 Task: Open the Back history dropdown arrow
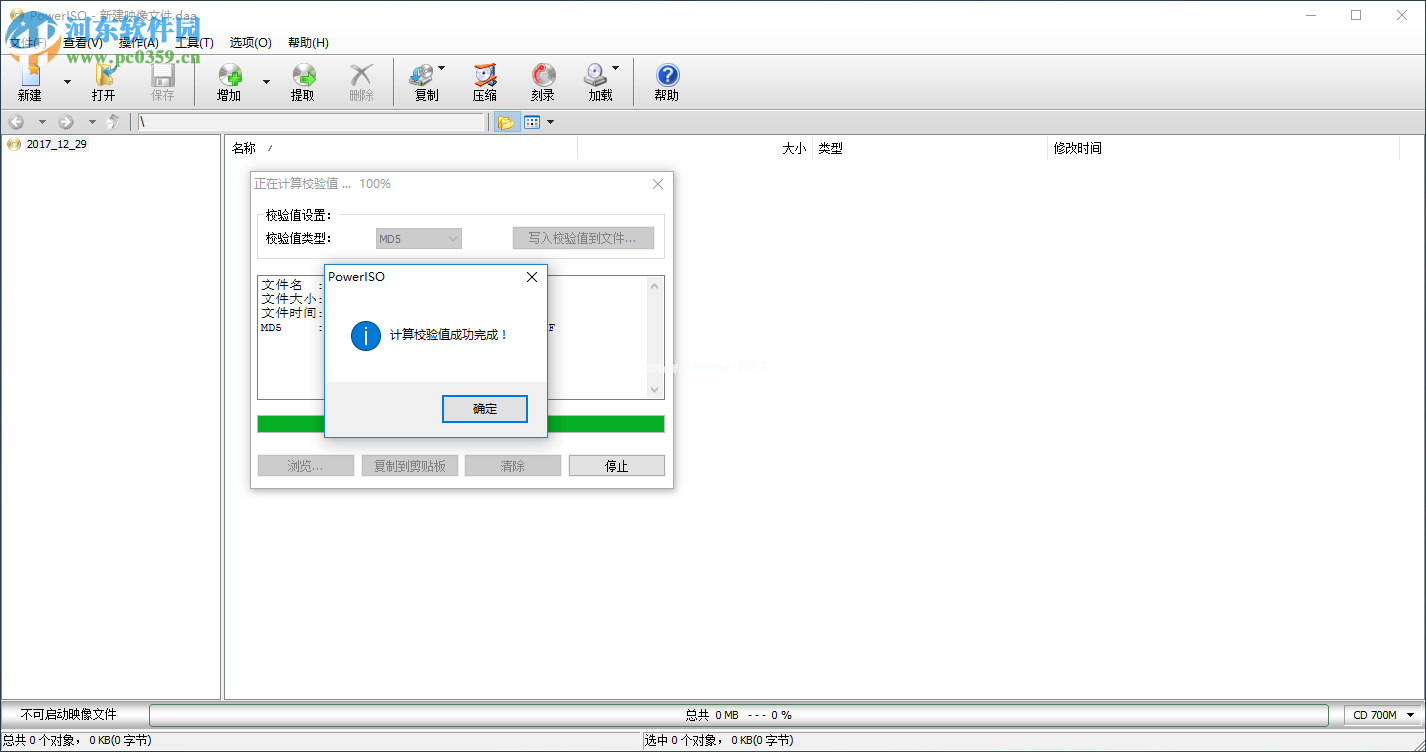pos(42,122)
